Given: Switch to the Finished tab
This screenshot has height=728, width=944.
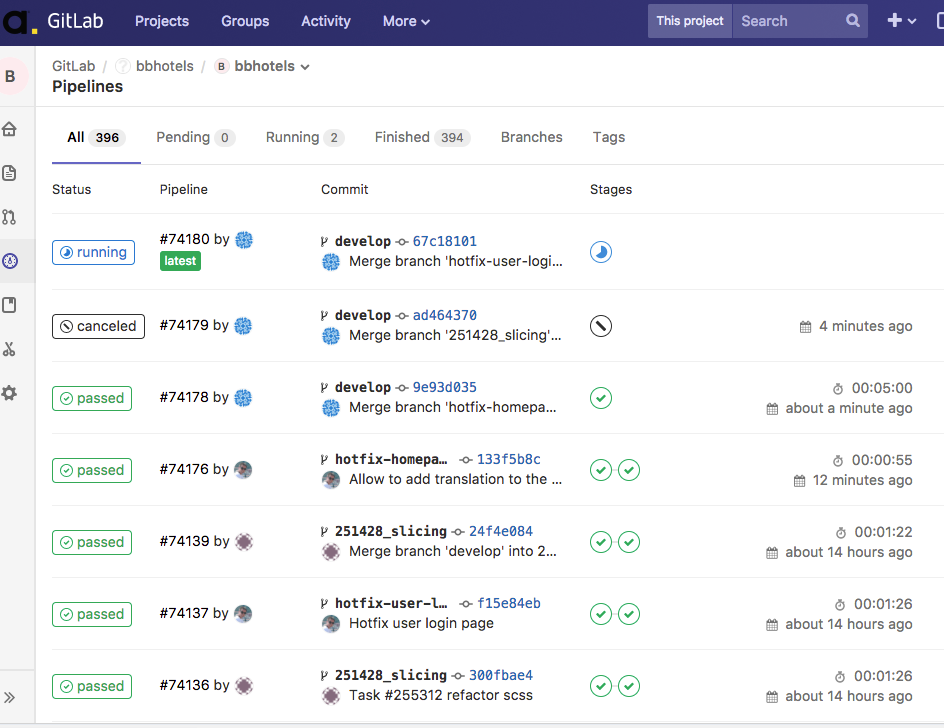Looking at the screenshot, I should point(422,137).
